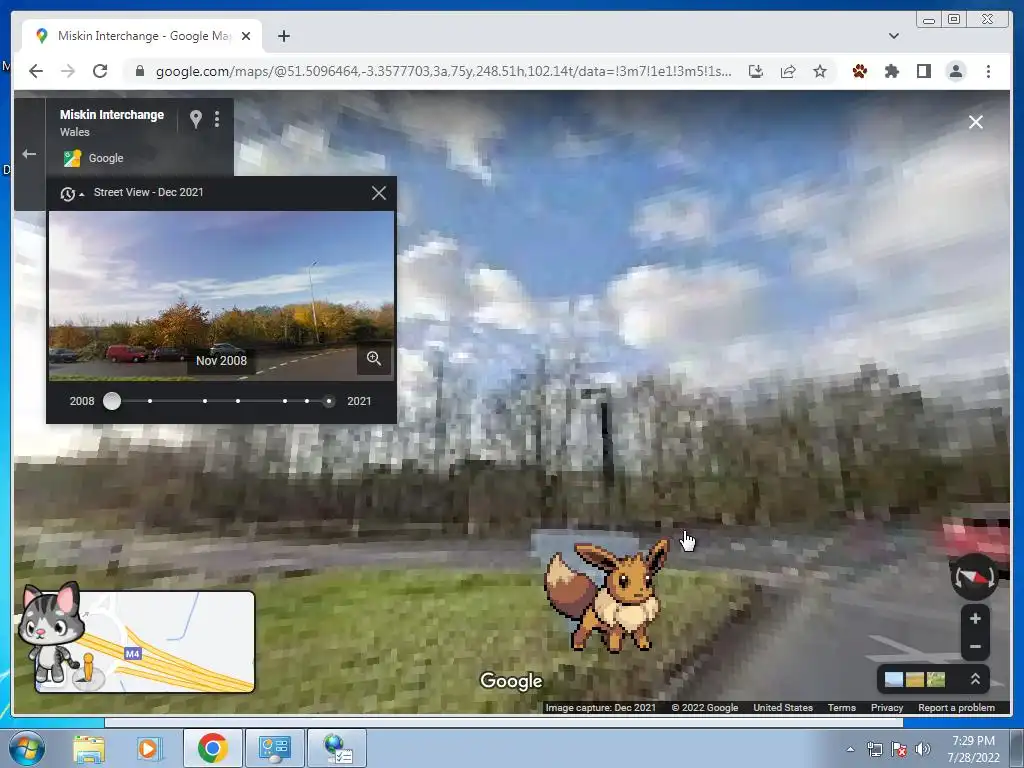1024x768 pixels.
Task: Open the Extensions puzzle menu
Action: pyautogui.click(x=892, y=71)
